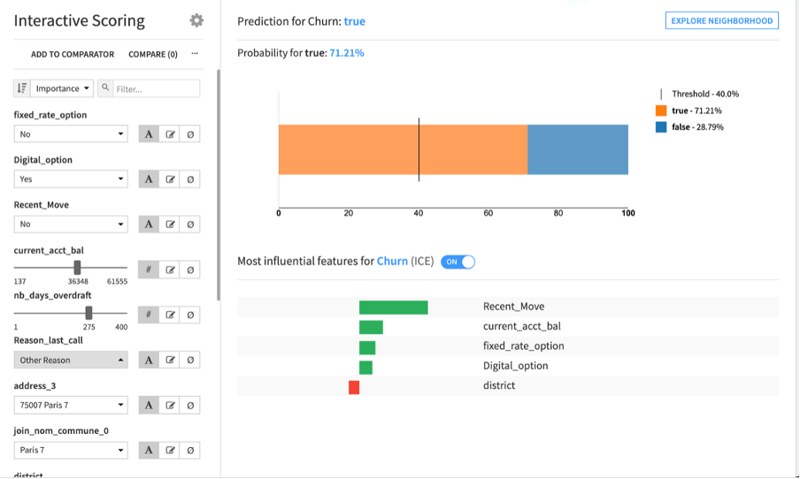The image size is (800, 479).
Task: Click the text type icon for Recent_Move
Action: (x=148, y=224)
